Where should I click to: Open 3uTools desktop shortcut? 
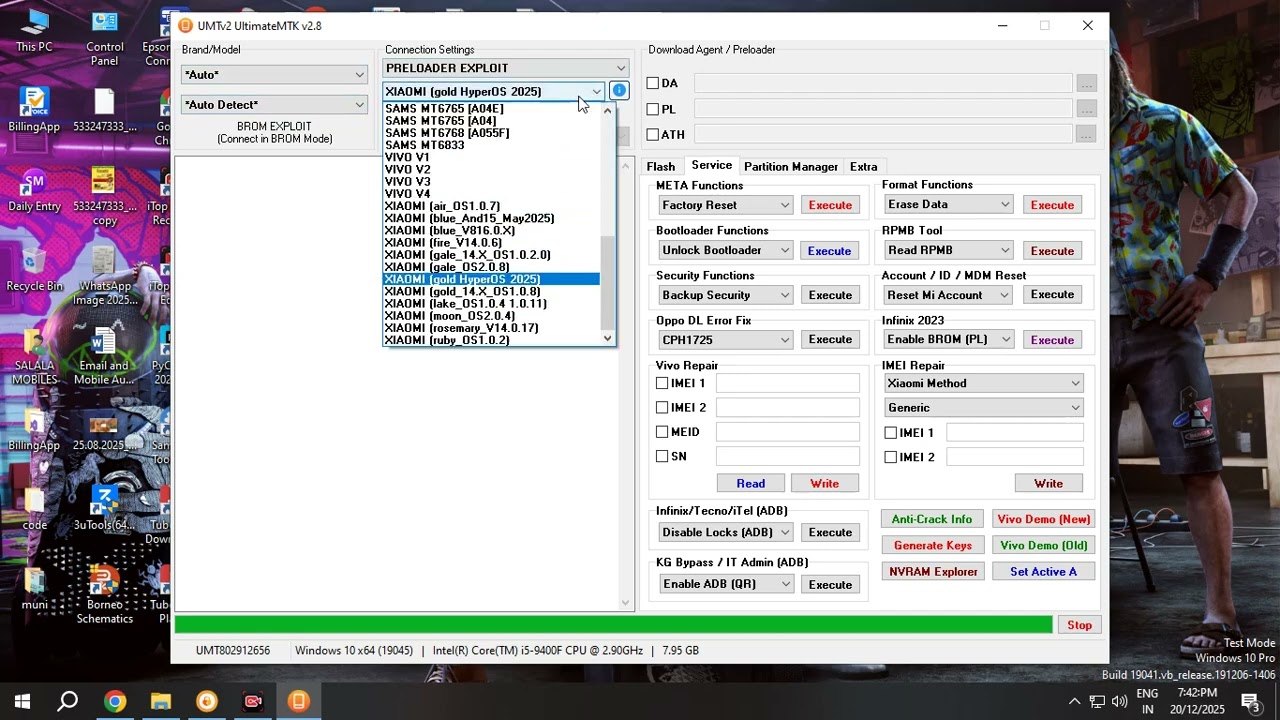(x=104, y=509)
